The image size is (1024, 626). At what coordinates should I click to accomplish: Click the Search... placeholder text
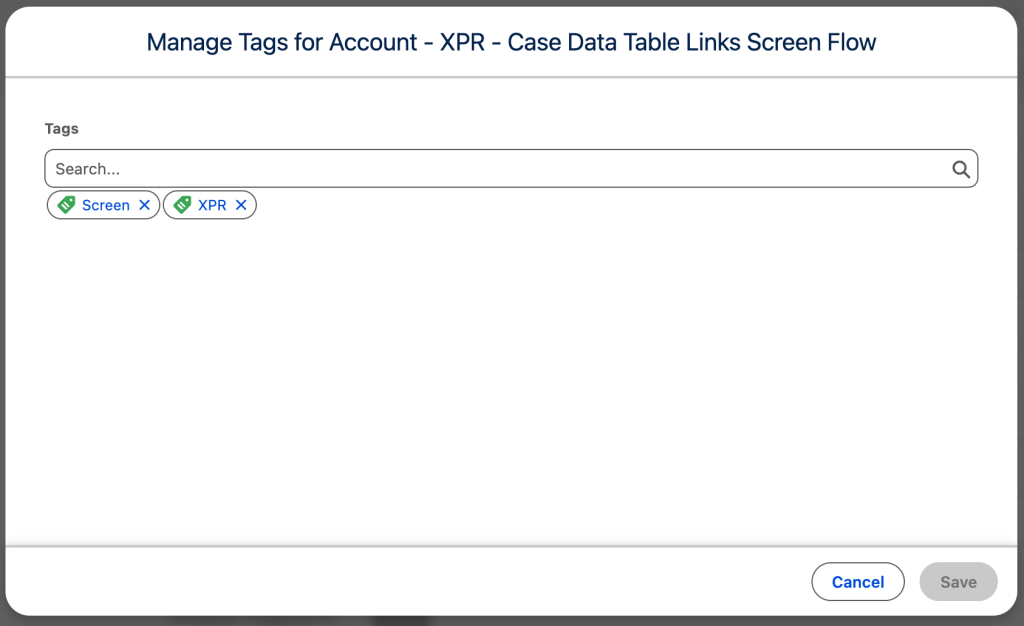pyautogui.click(x=88, y=169)
